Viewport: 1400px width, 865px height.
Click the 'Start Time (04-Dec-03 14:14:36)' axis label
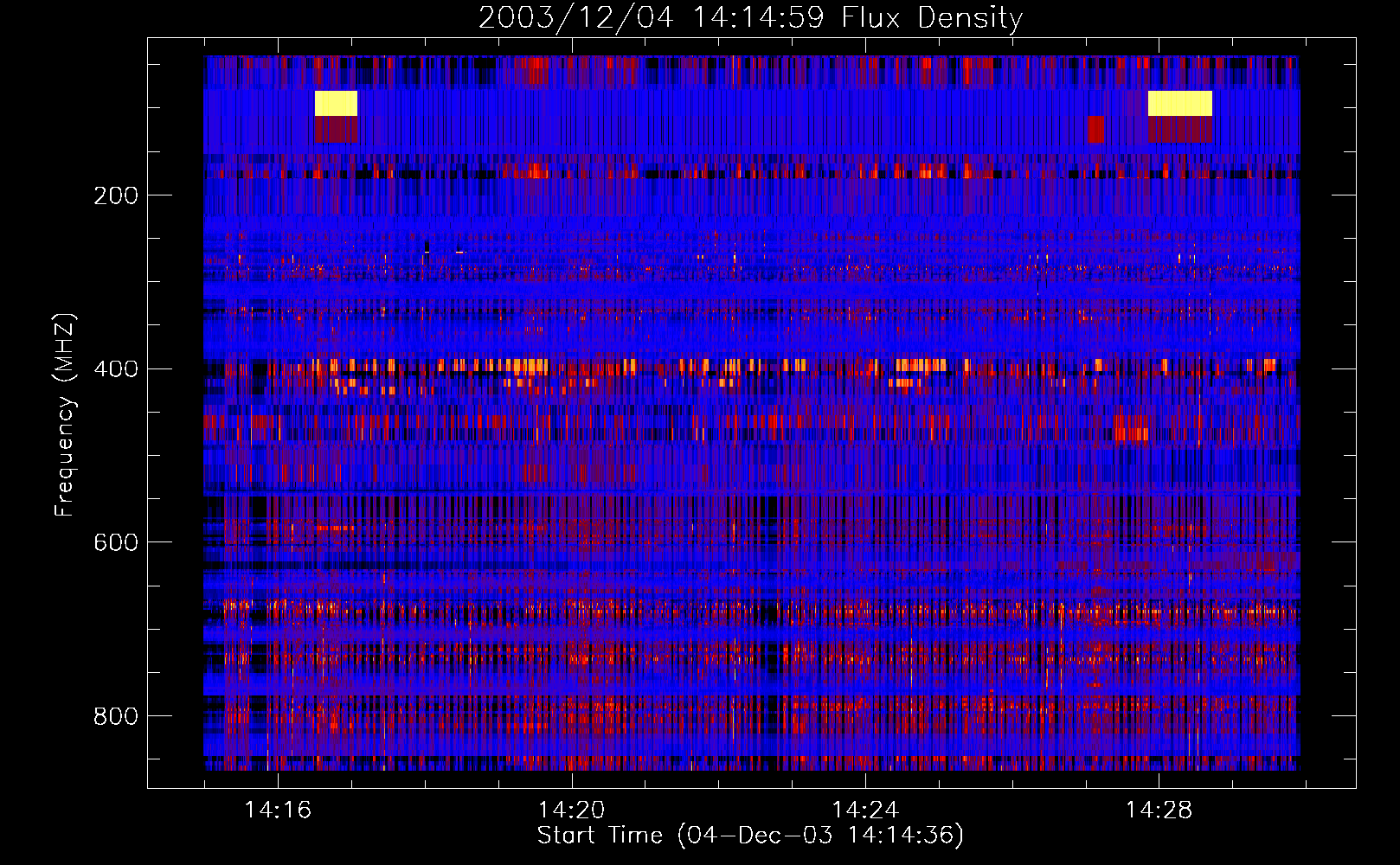750,836
